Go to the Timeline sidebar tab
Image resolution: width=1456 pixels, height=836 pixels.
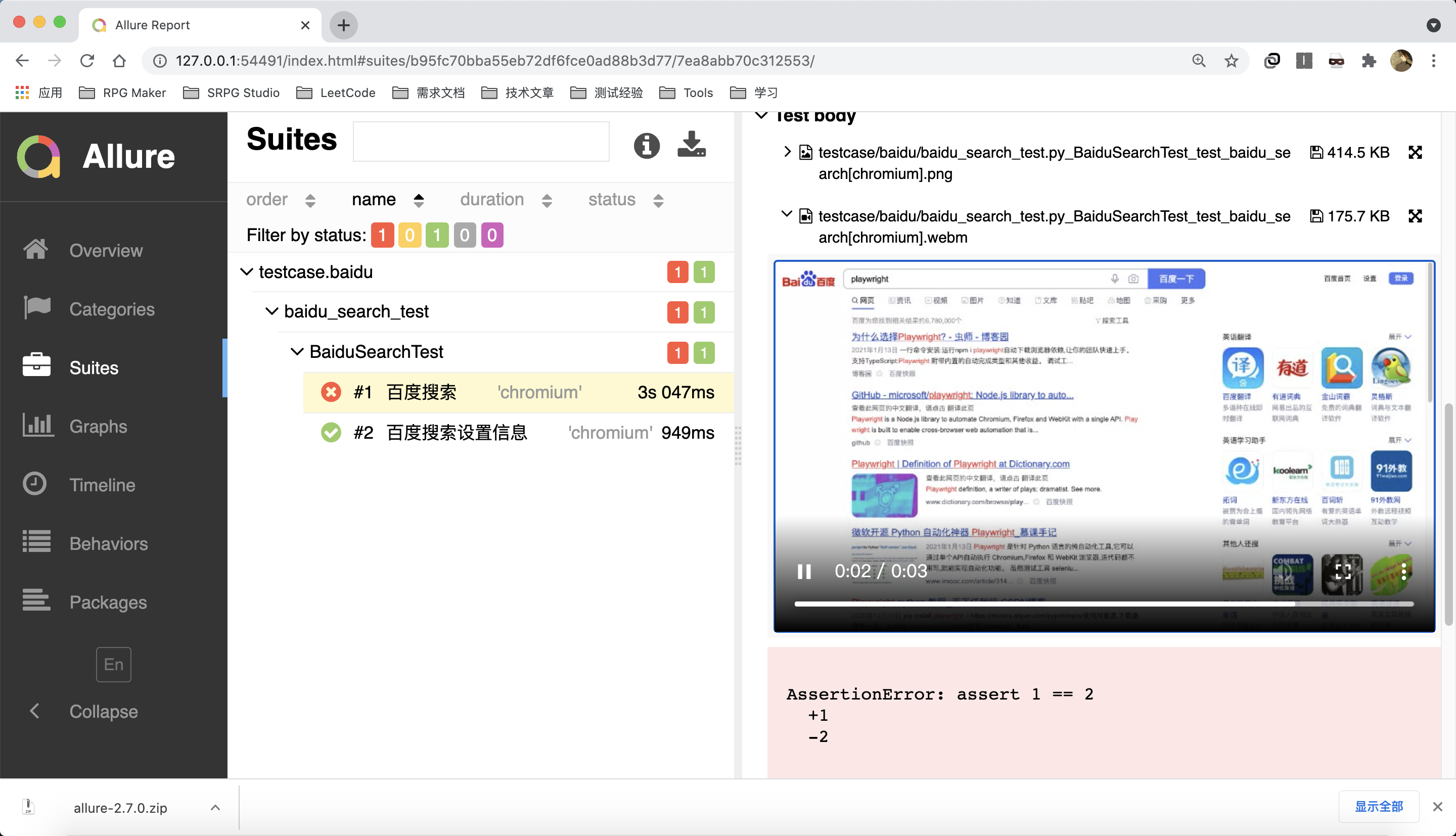[x=102, y=485]
